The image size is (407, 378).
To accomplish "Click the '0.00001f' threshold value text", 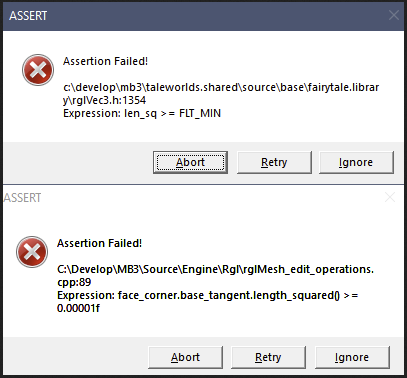I will coord(78,308).
